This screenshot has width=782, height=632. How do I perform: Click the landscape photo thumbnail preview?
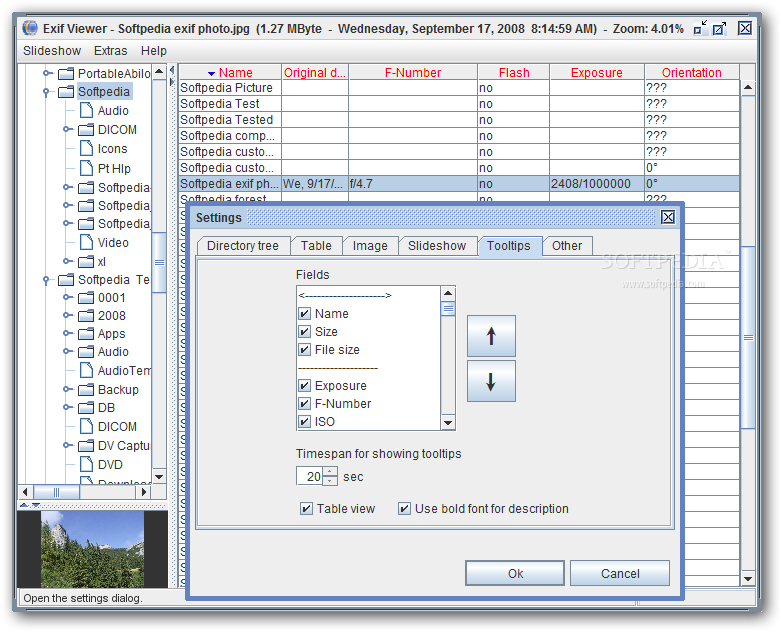(92, 549)
